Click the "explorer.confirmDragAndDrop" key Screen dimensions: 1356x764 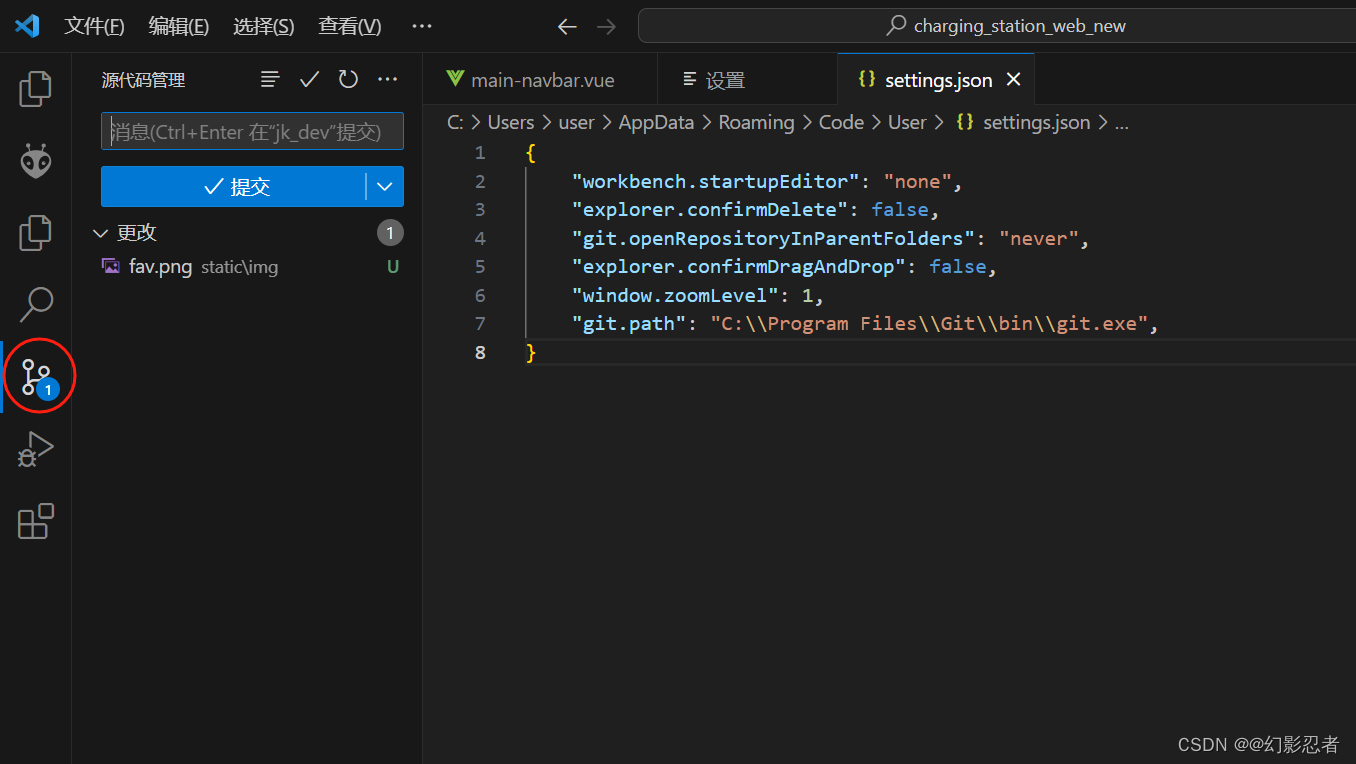pyautogui.click(x=739, y=266)
